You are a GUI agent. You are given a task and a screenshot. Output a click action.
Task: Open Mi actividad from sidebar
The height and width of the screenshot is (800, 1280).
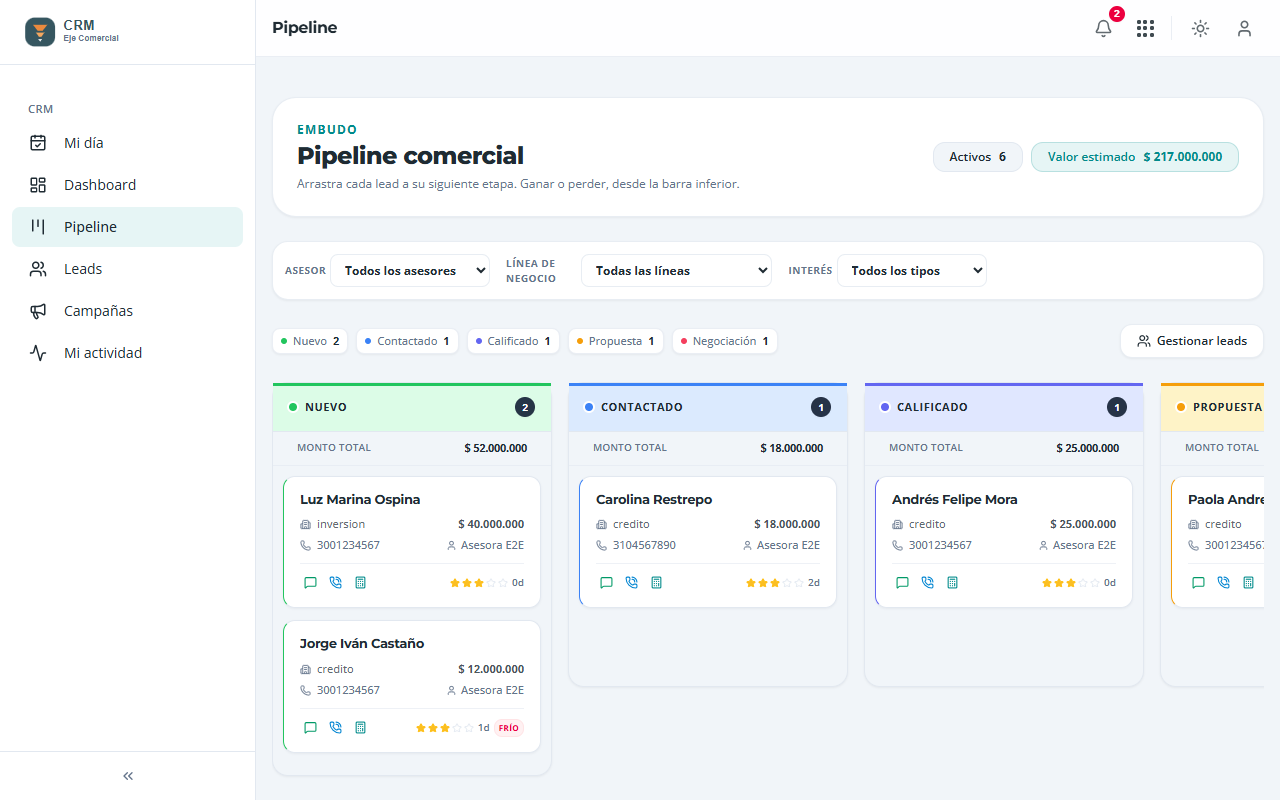coord(127,353)
